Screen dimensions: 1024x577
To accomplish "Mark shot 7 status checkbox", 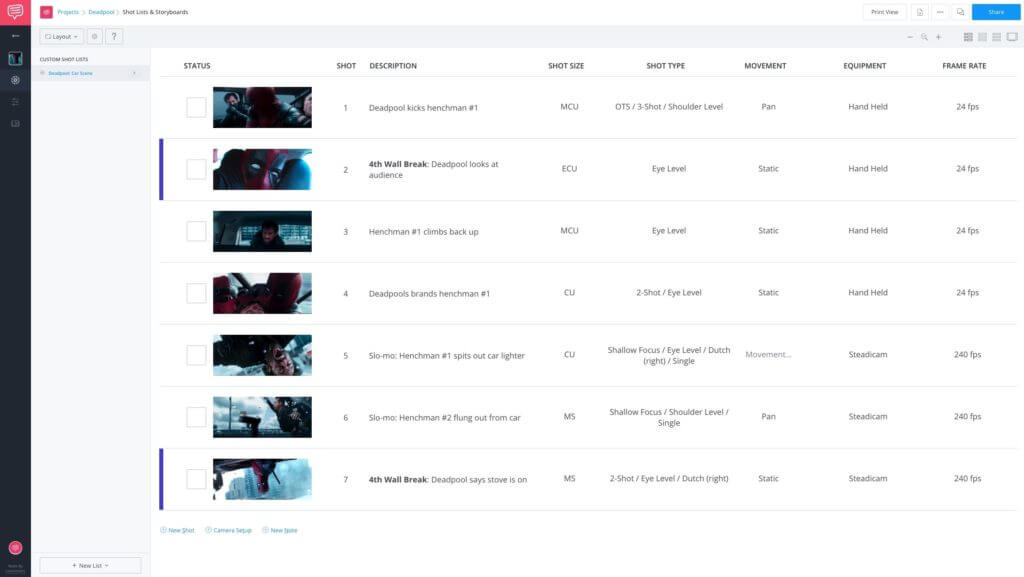I will (196, 479).
